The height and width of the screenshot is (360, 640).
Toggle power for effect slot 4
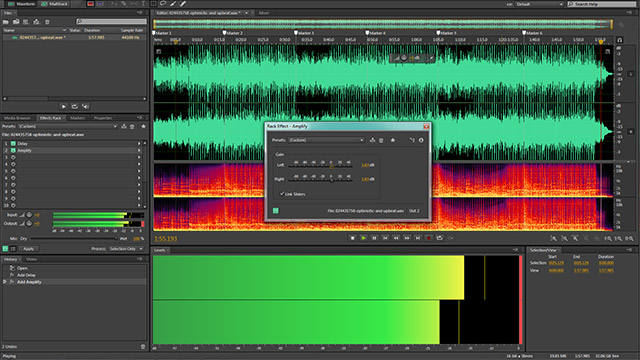pyautogui.click(x=13, y=164)
